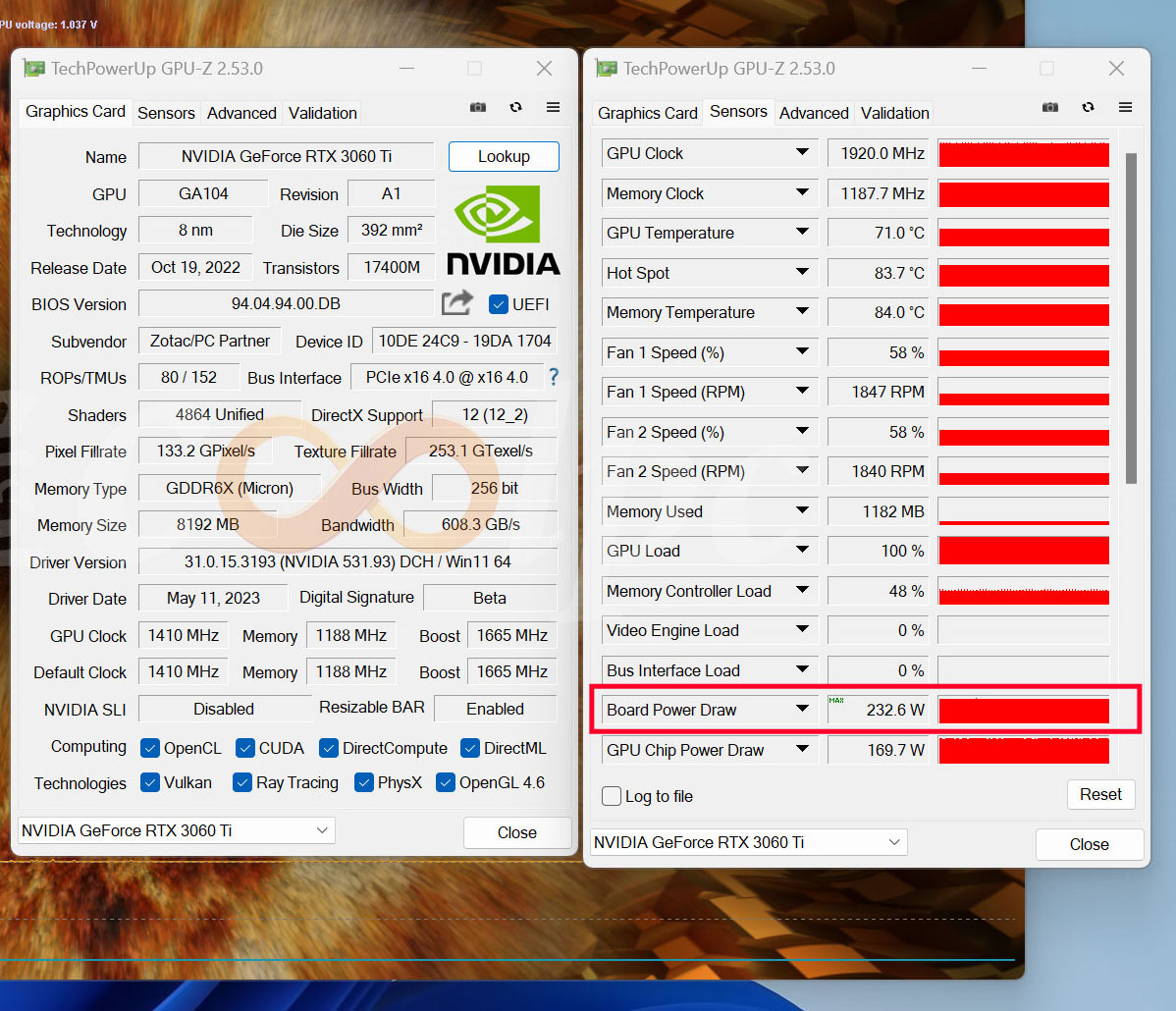Toggle the OpenGL 4.6 checkbox
Viewport: 1176px width, 1011px height.
[x=445, y=783]
